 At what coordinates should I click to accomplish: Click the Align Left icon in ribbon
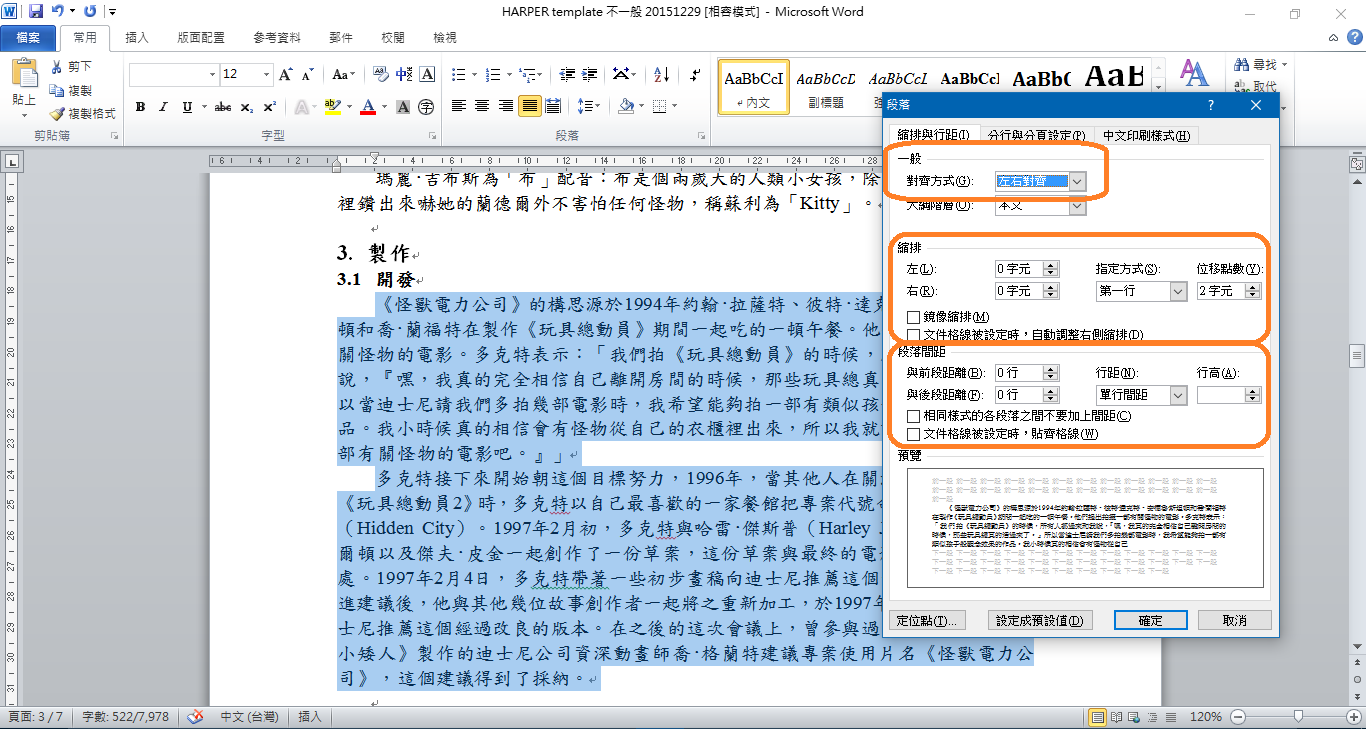coord(459,106)
